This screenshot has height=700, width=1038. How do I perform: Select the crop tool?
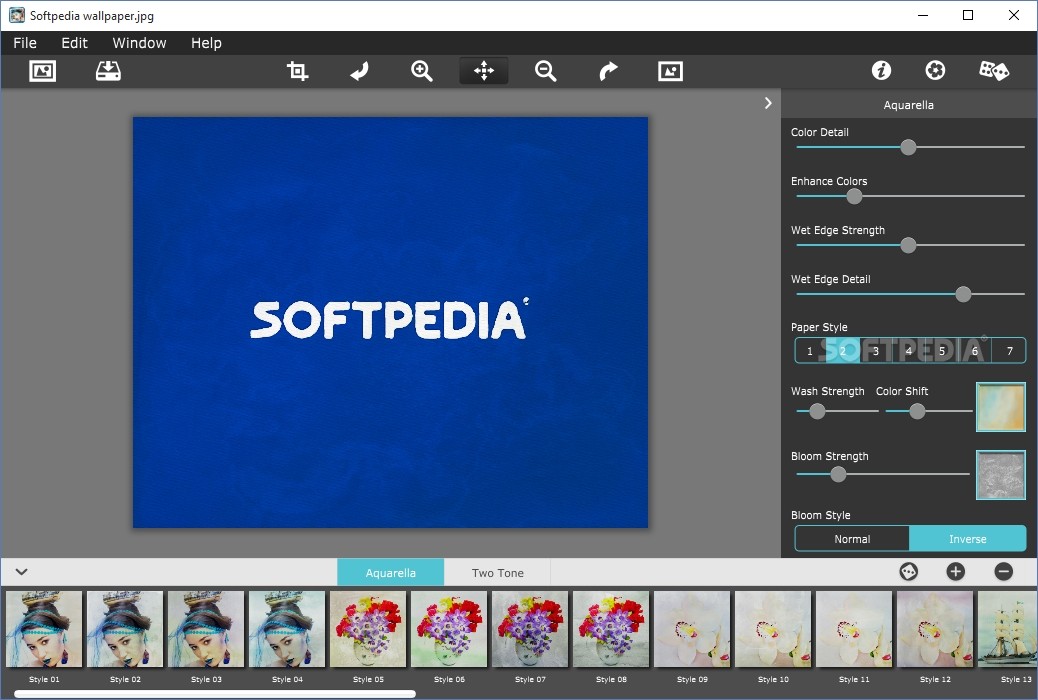click(x=297, y=71)
